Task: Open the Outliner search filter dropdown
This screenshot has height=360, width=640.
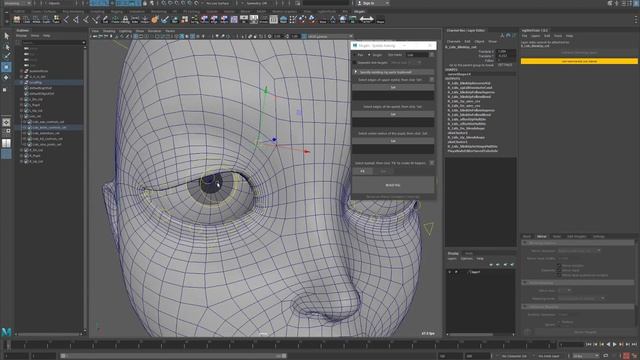Action: pos(84,42)
